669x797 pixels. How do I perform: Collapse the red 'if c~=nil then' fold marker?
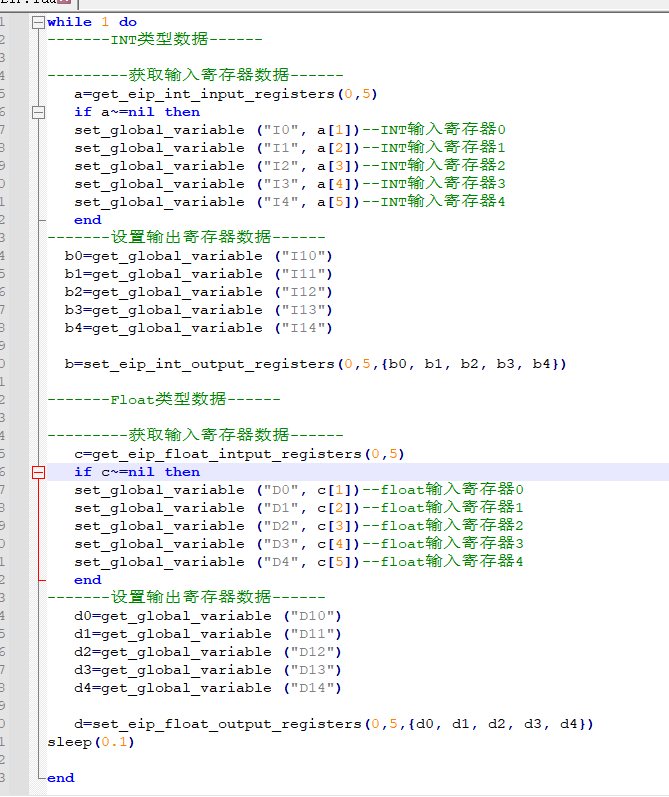[x=38, y=472]
